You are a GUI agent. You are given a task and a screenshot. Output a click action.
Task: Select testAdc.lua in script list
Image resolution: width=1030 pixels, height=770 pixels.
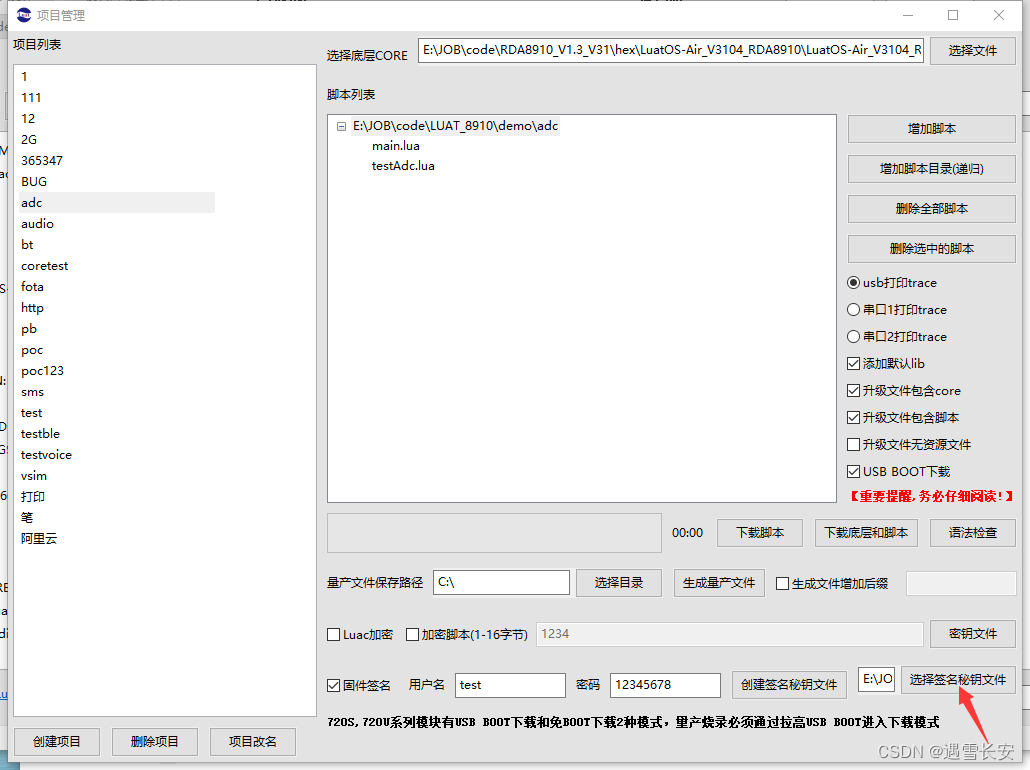[403, 166]
